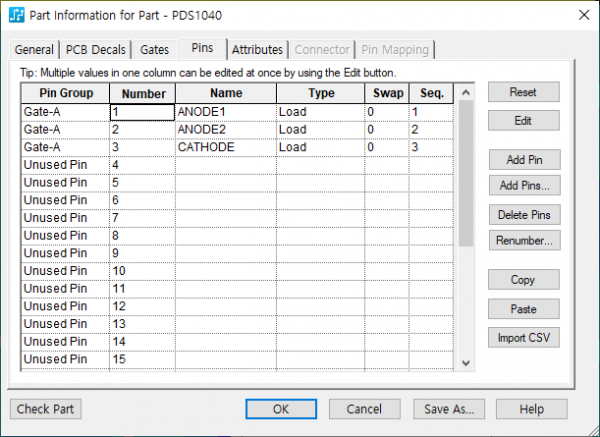600x437 pixels.
Task: Add a new pin with Add Pin
Action: (523, 160)
